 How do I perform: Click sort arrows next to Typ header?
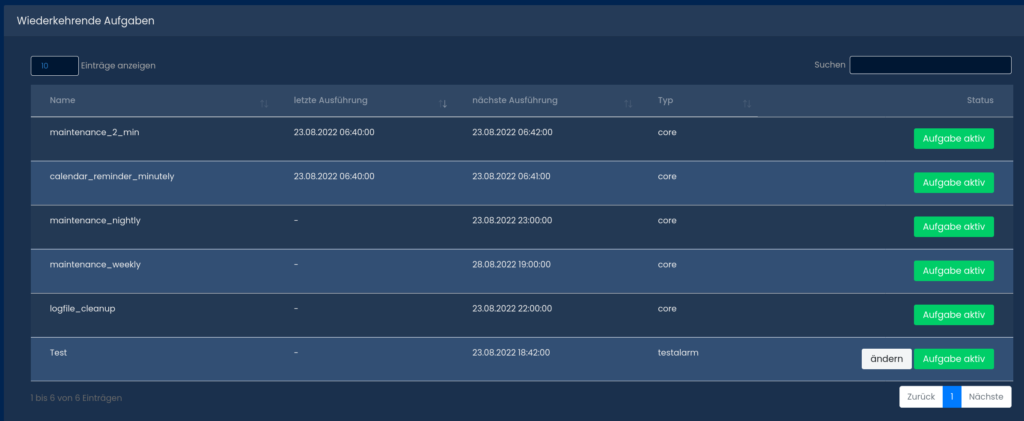point(747,104)
